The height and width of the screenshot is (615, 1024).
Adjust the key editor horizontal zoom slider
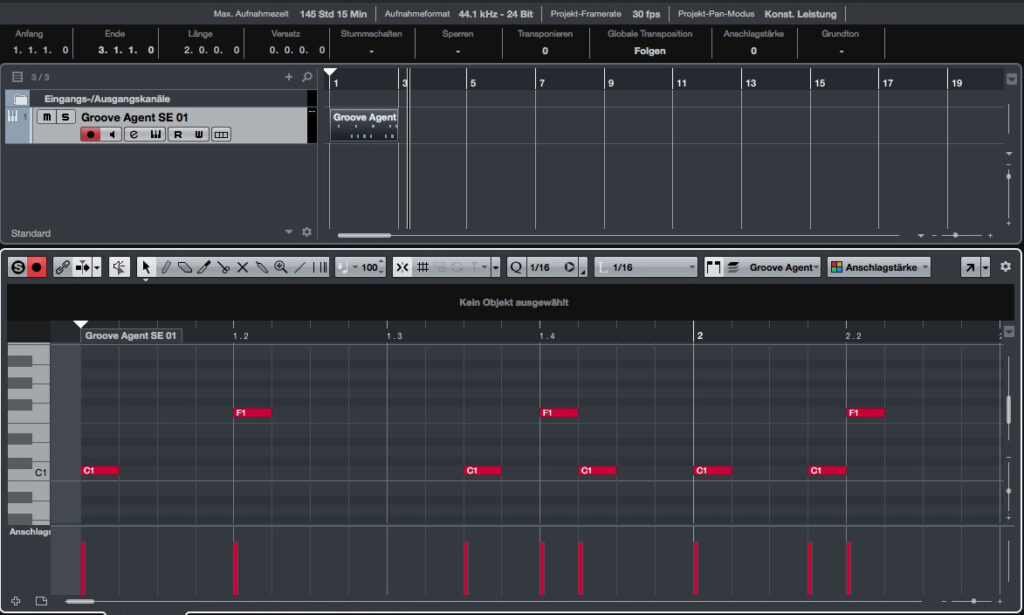[x=973, y=601]
